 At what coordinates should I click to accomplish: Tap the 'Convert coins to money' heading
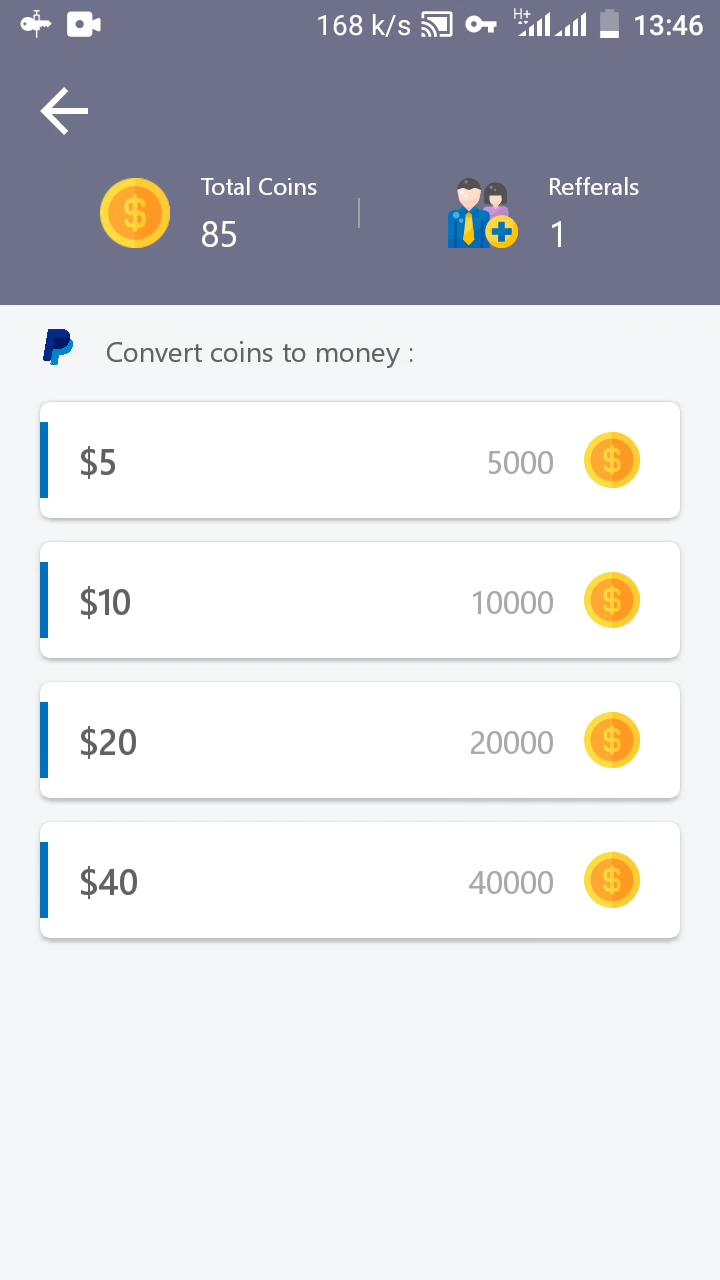(x=260, y=353)
